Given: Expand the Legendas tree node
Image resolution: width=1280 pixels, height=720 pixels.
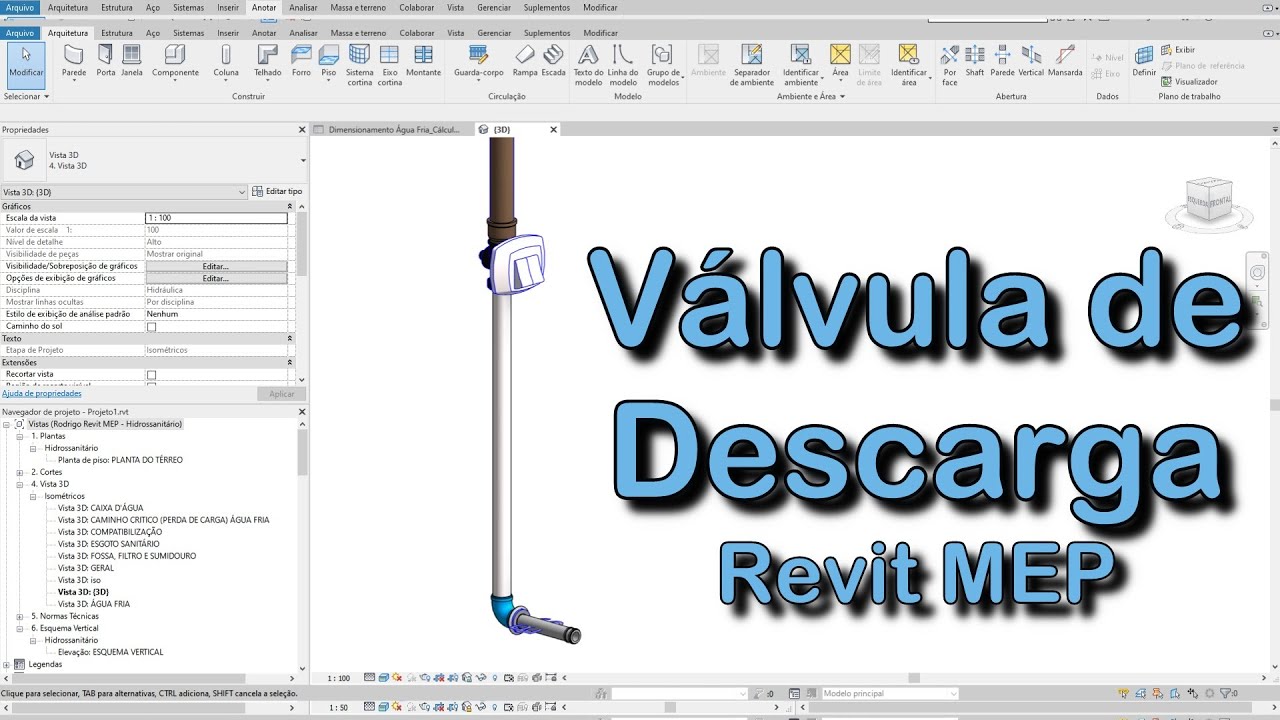Looking at the screenshot, I should click(7, 664).
